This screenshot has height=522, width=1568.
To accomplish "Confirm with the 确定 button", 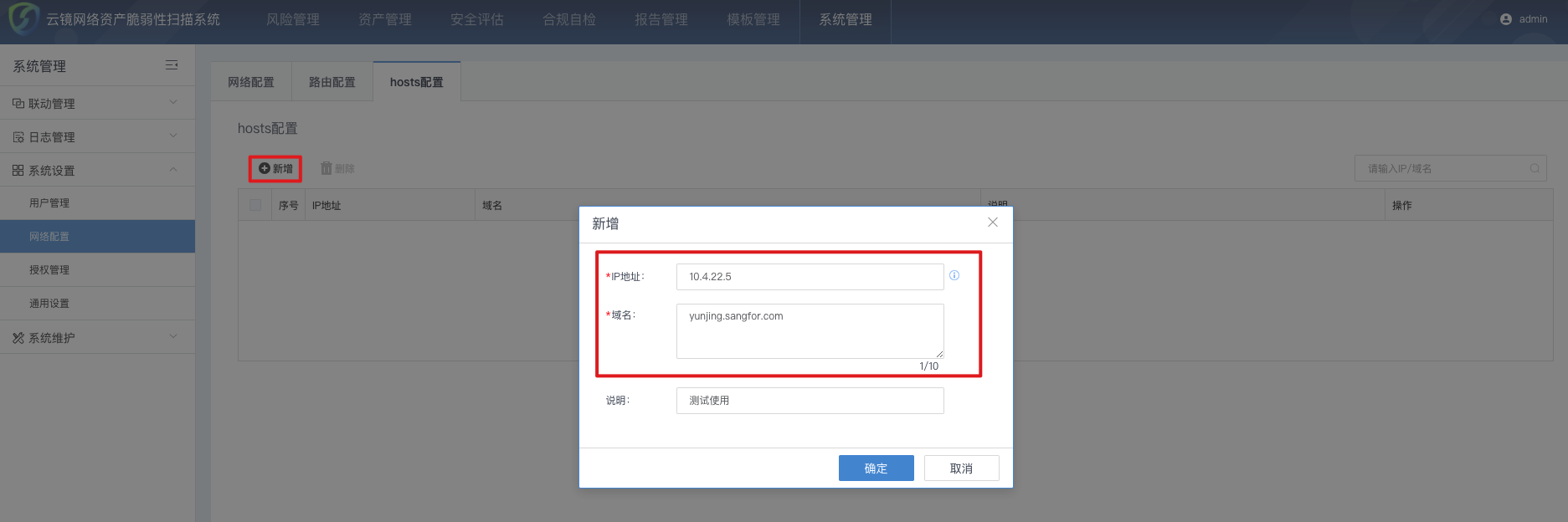I will point(877,468).
